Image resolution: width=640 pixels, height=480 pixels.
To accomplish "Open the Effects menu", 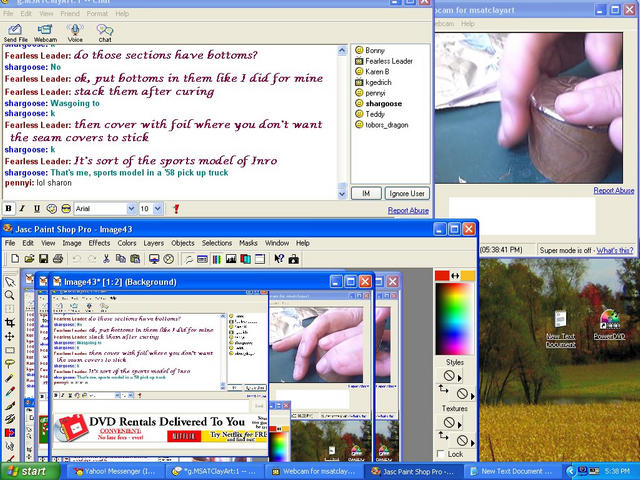I will pos(99,243).
